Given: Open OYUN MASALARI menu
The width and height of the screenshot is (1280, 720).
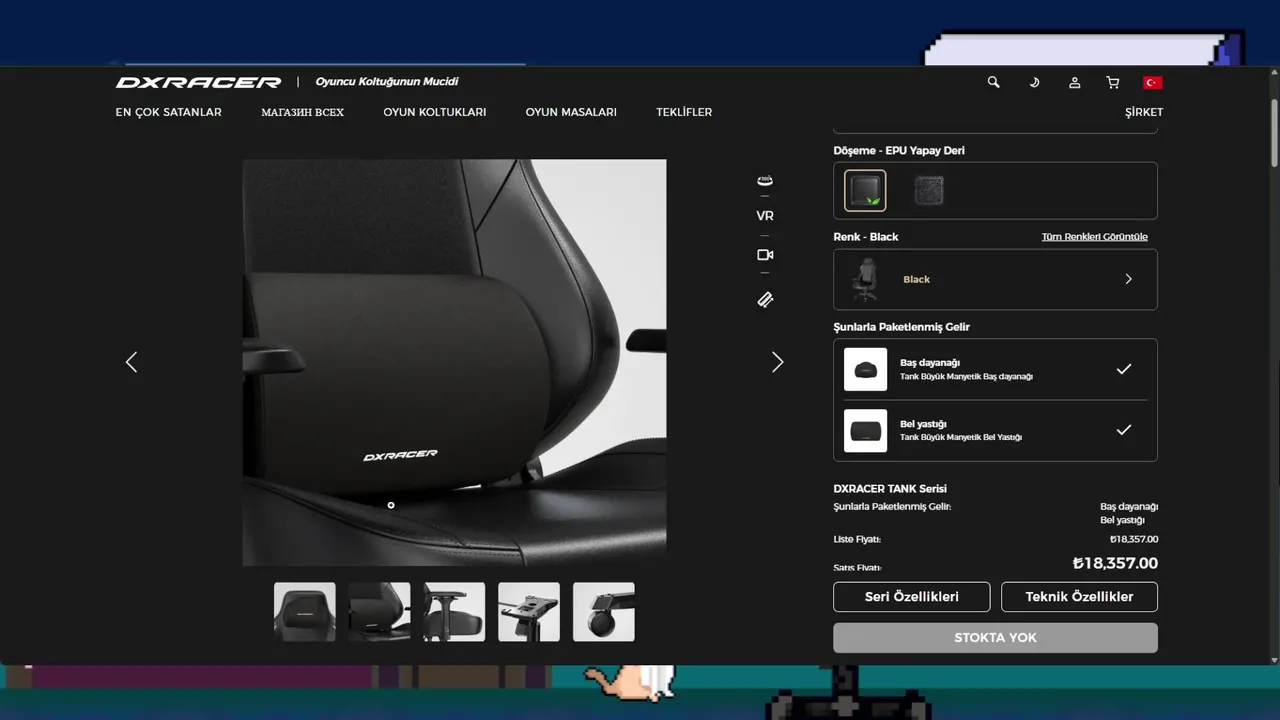Looking at the screenshot, I should click(x=571, y=112).
